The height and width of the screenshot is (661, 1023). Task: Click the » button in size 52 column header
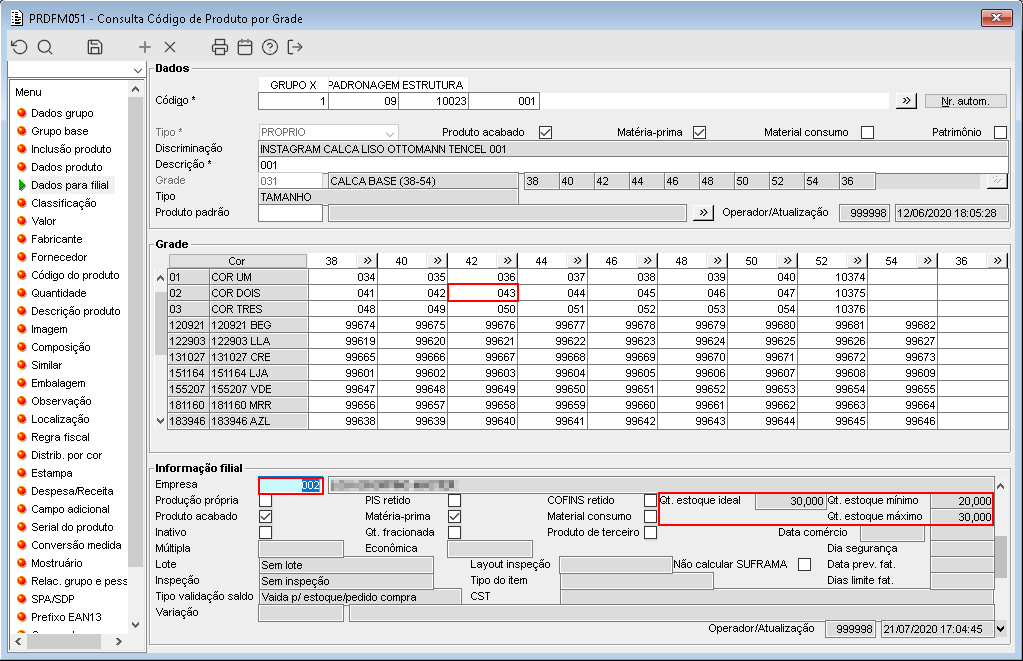(x=857, y=260)
